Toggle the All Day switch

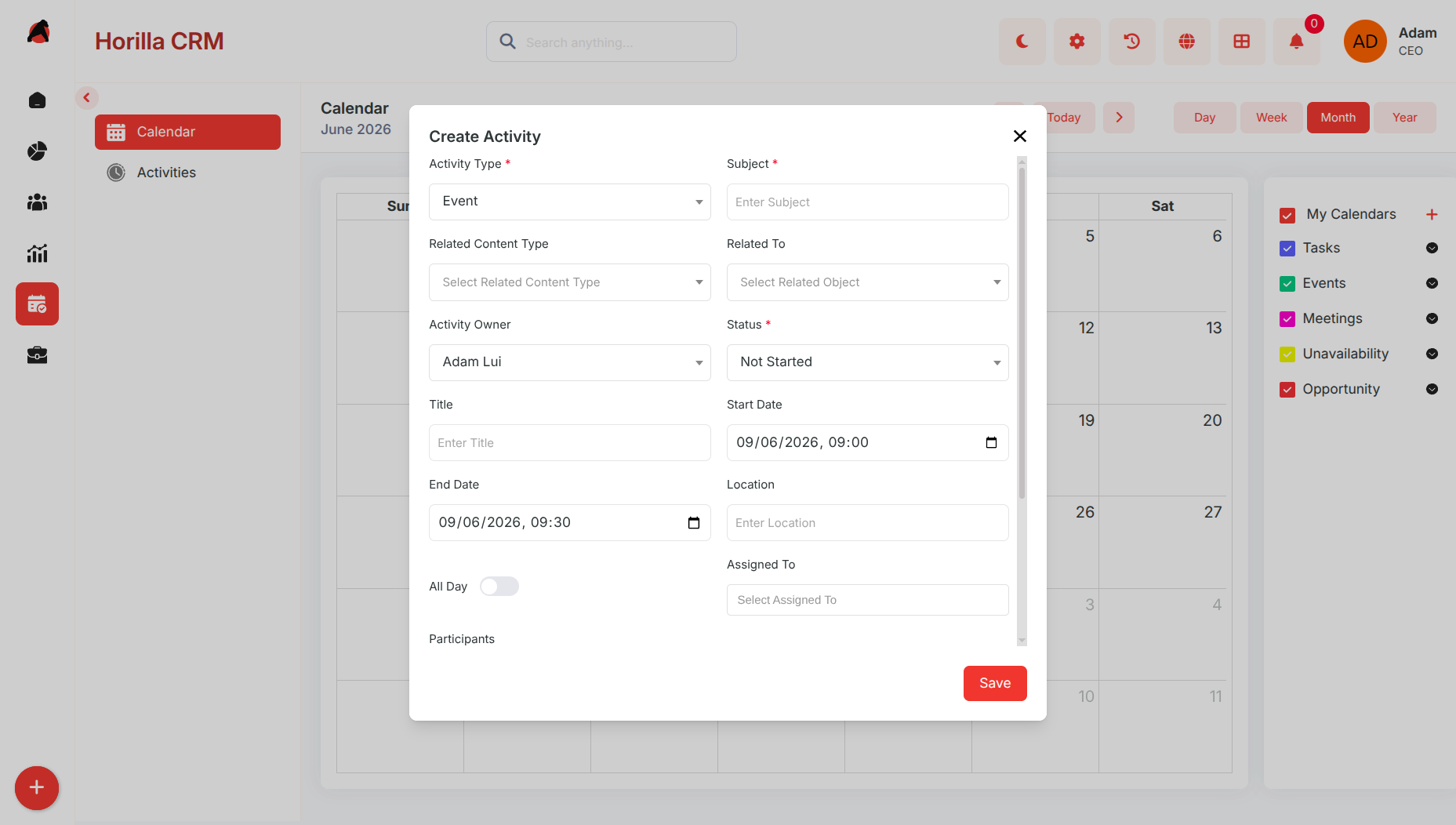(499, 587)
